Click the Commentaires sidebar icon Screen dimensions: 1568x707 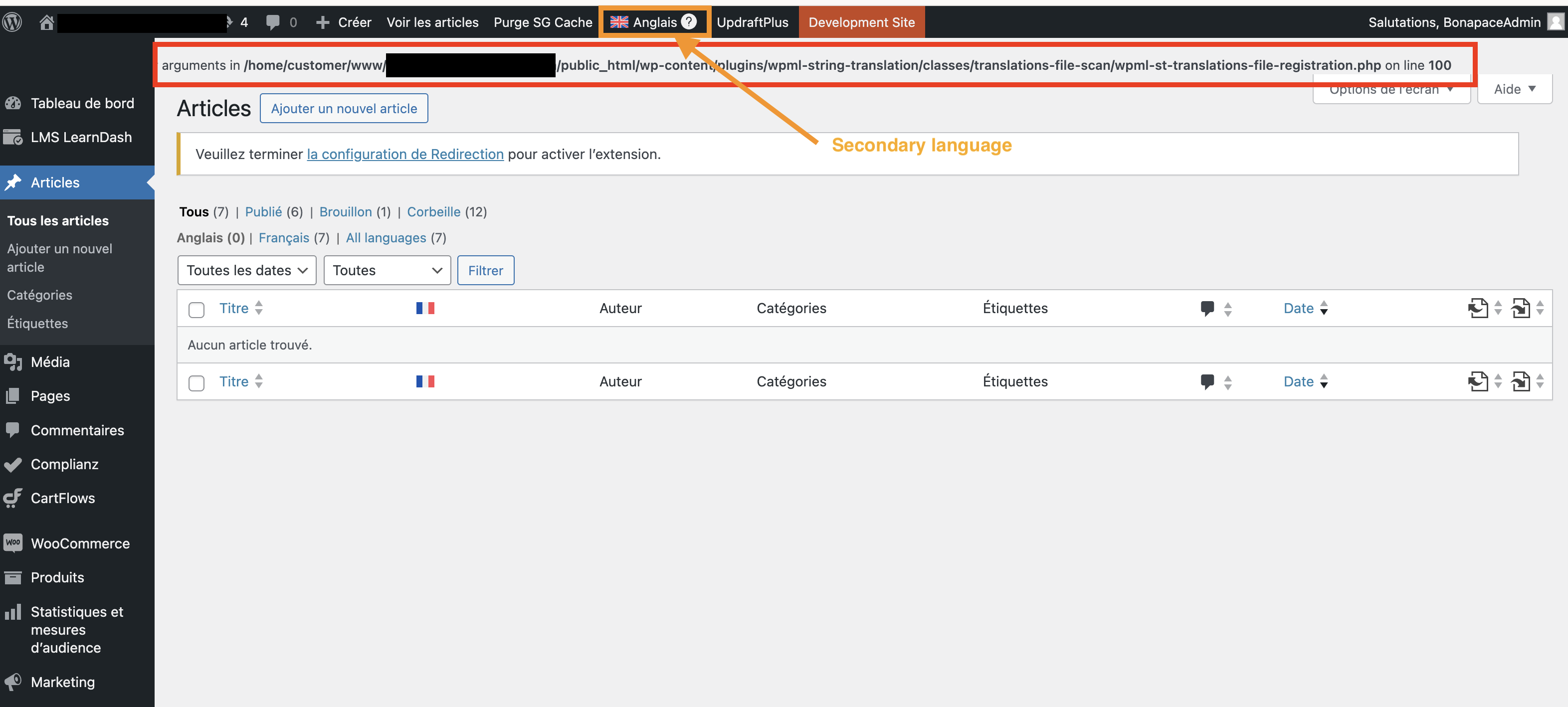(x=13, y=430)
